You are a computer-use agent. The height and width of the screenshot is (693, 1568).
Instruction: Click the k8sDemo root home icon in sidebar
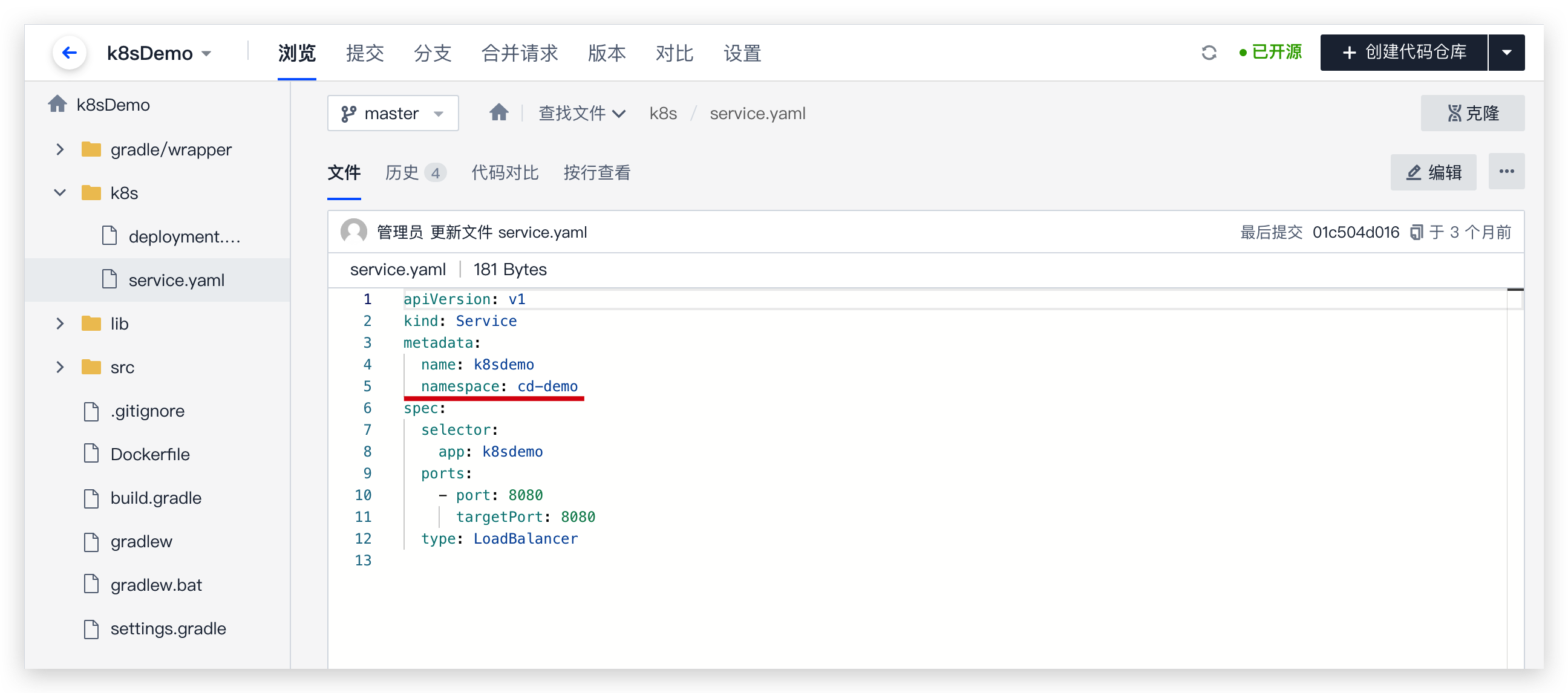tap(57, 104)
